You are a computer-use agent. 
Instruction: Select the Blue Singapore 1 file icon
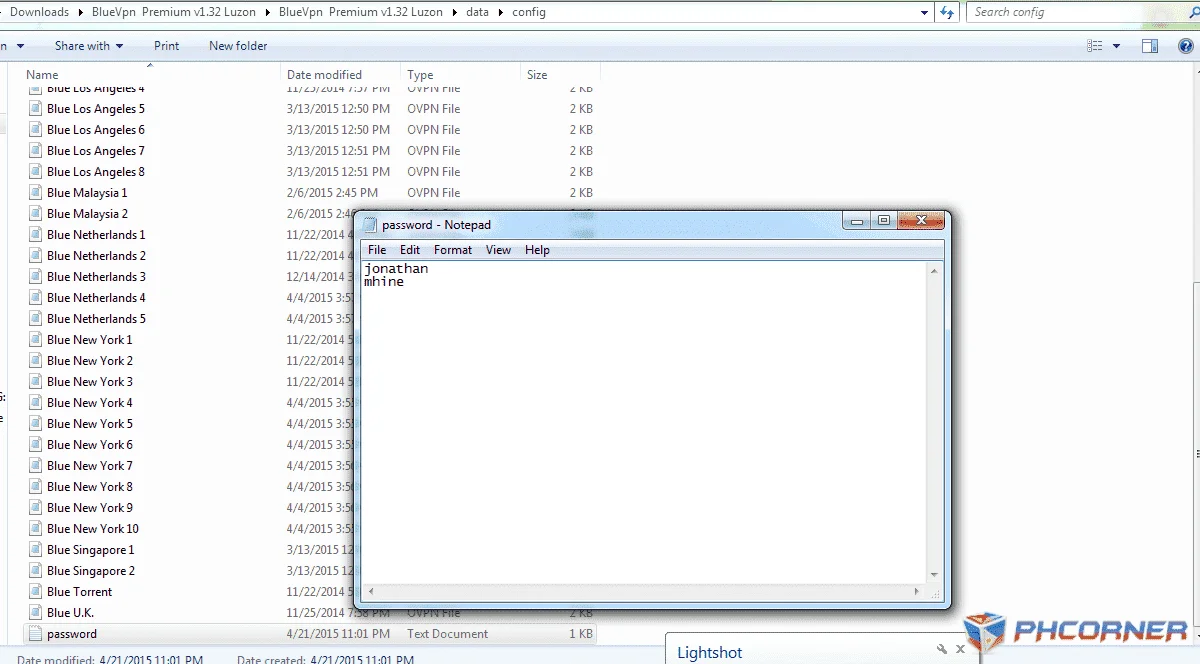point(36,550)
